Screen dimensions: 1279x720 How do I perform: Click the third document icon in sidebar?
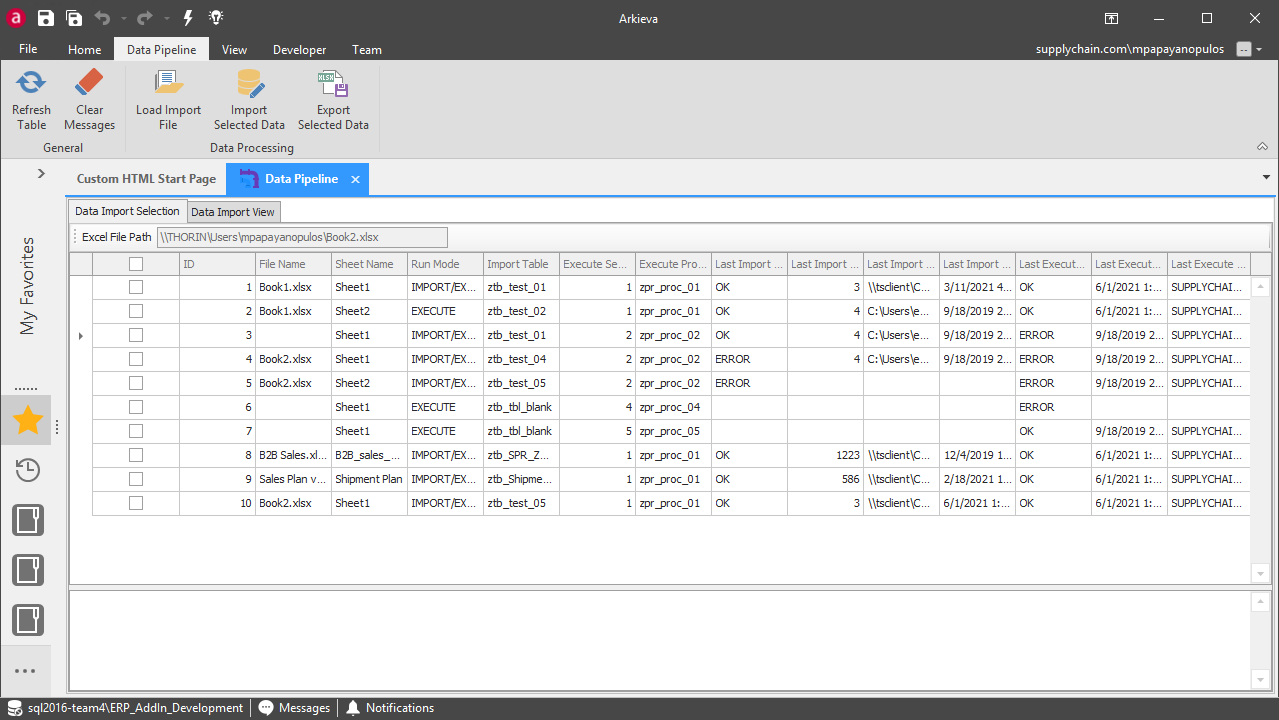tap(27, 620)
